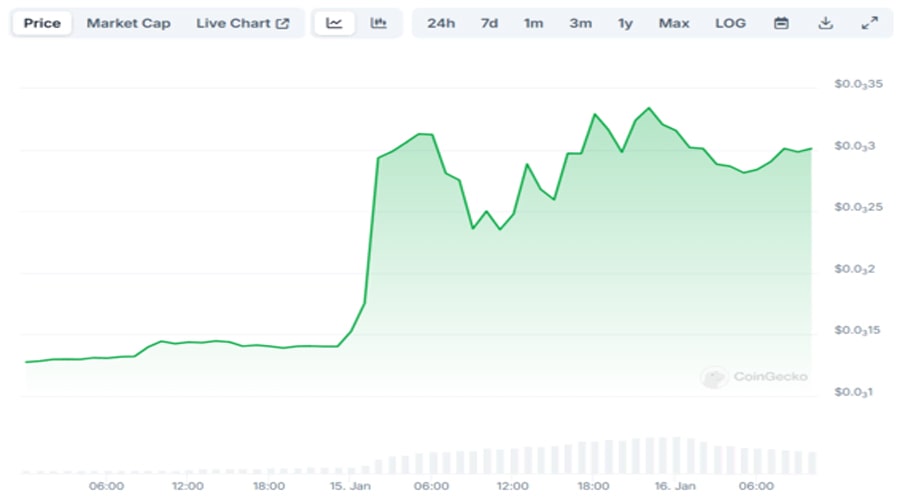Select the 1m time range

[533, 23]
